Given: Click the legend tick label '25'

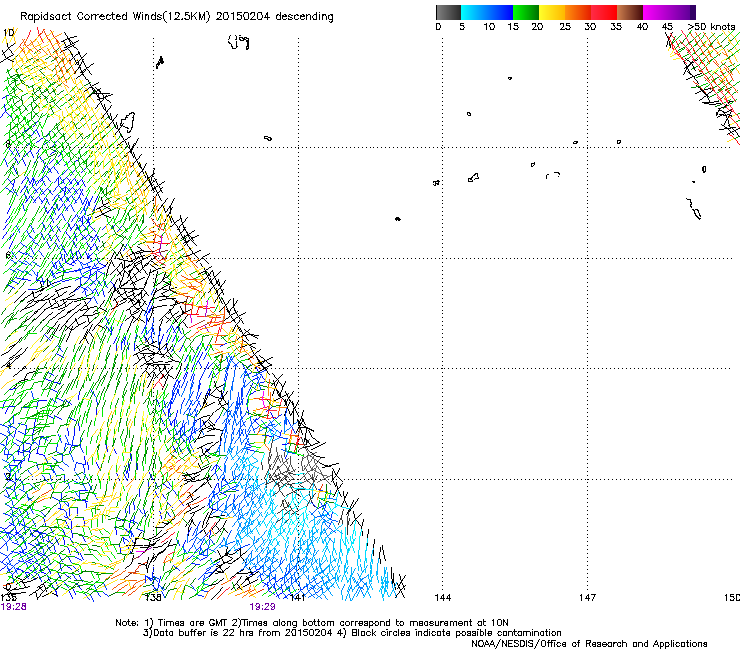Looking at the screenshot, I should 565,27.
